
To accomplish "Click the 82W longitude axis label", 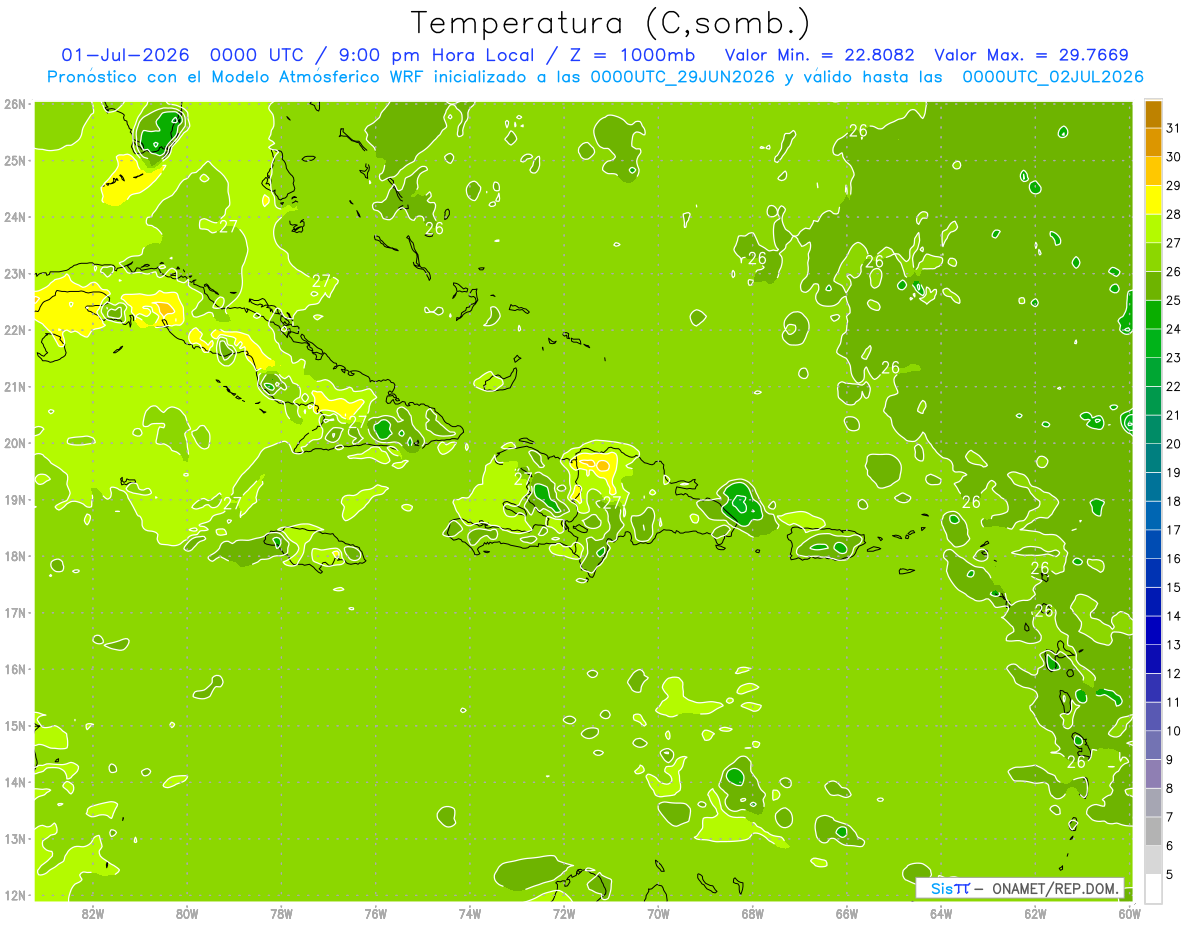I will tap(93, 914).
